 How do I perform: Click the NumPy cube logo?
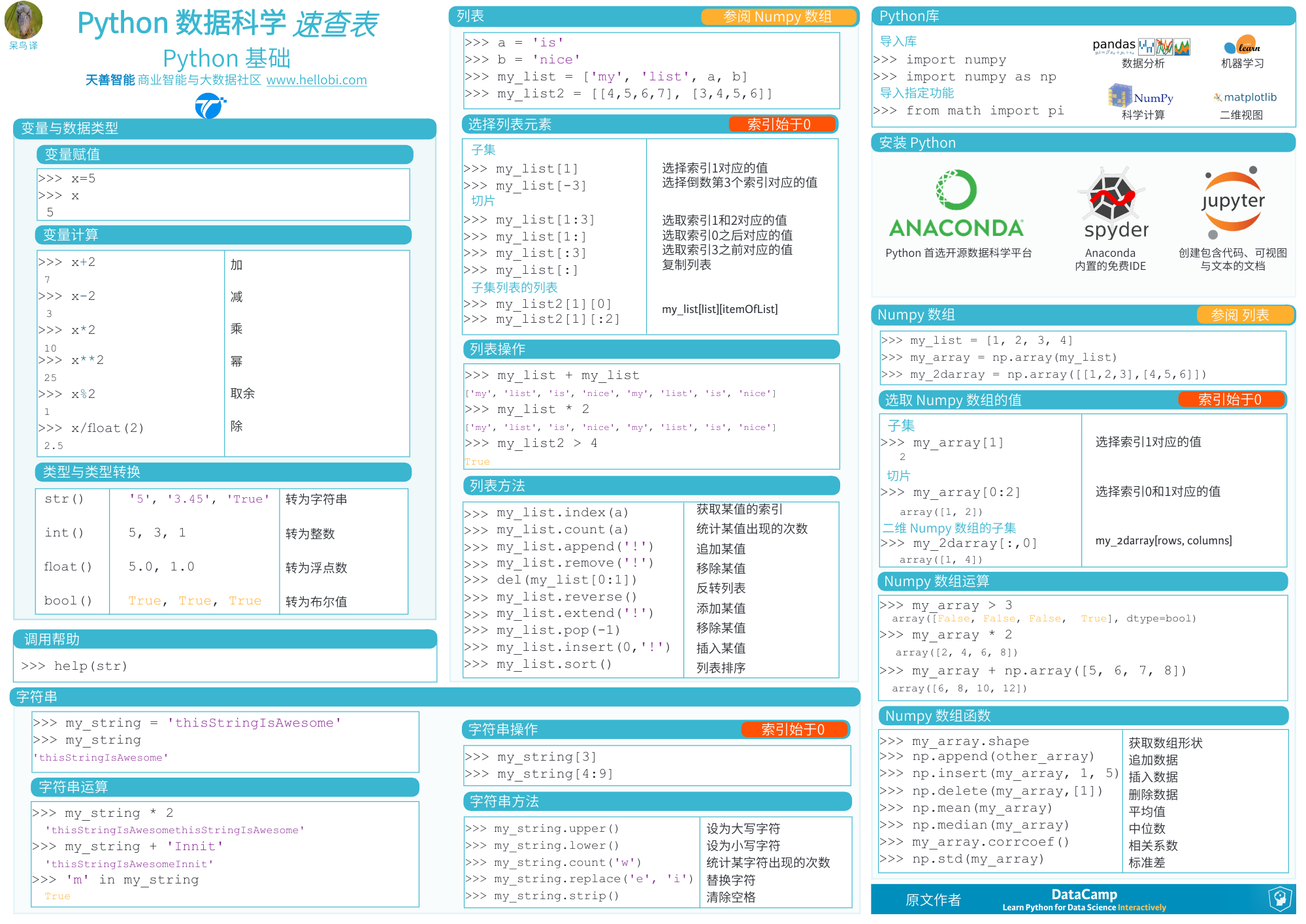(x=1120, y=96)
